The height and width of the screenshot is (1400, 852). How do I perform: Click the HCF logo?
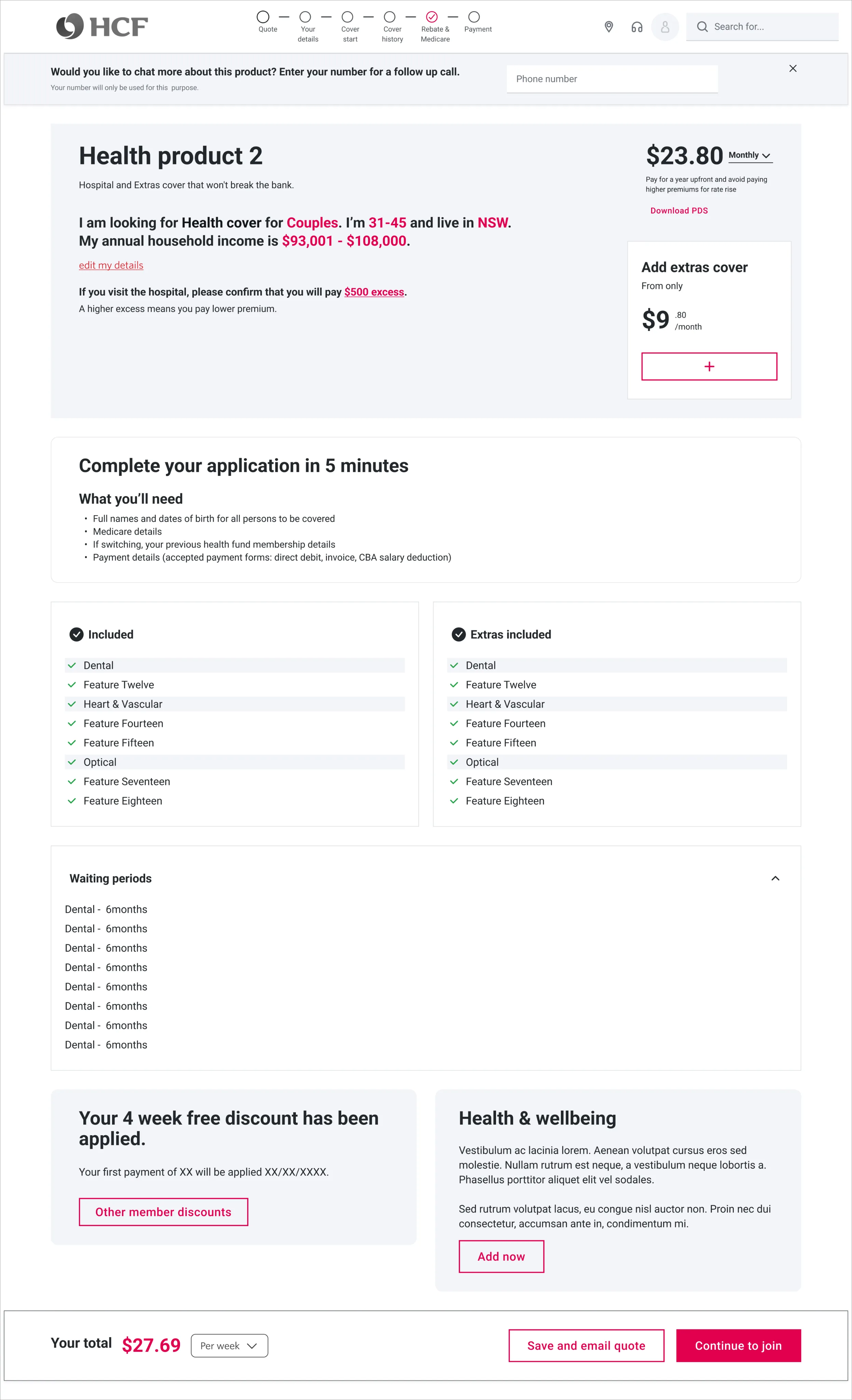(x=102, y=26)
